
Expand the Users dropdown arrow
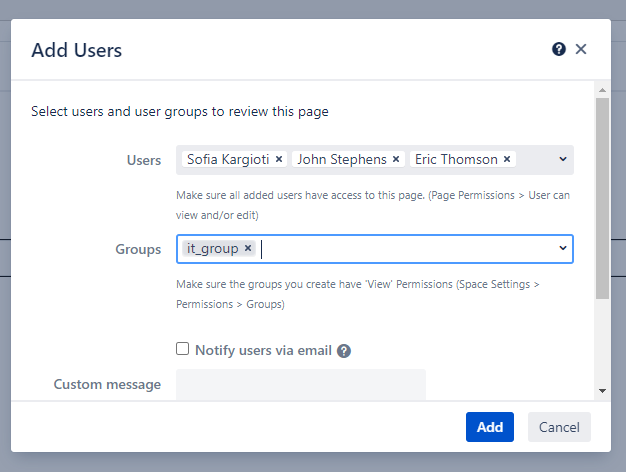coord(562,159)
